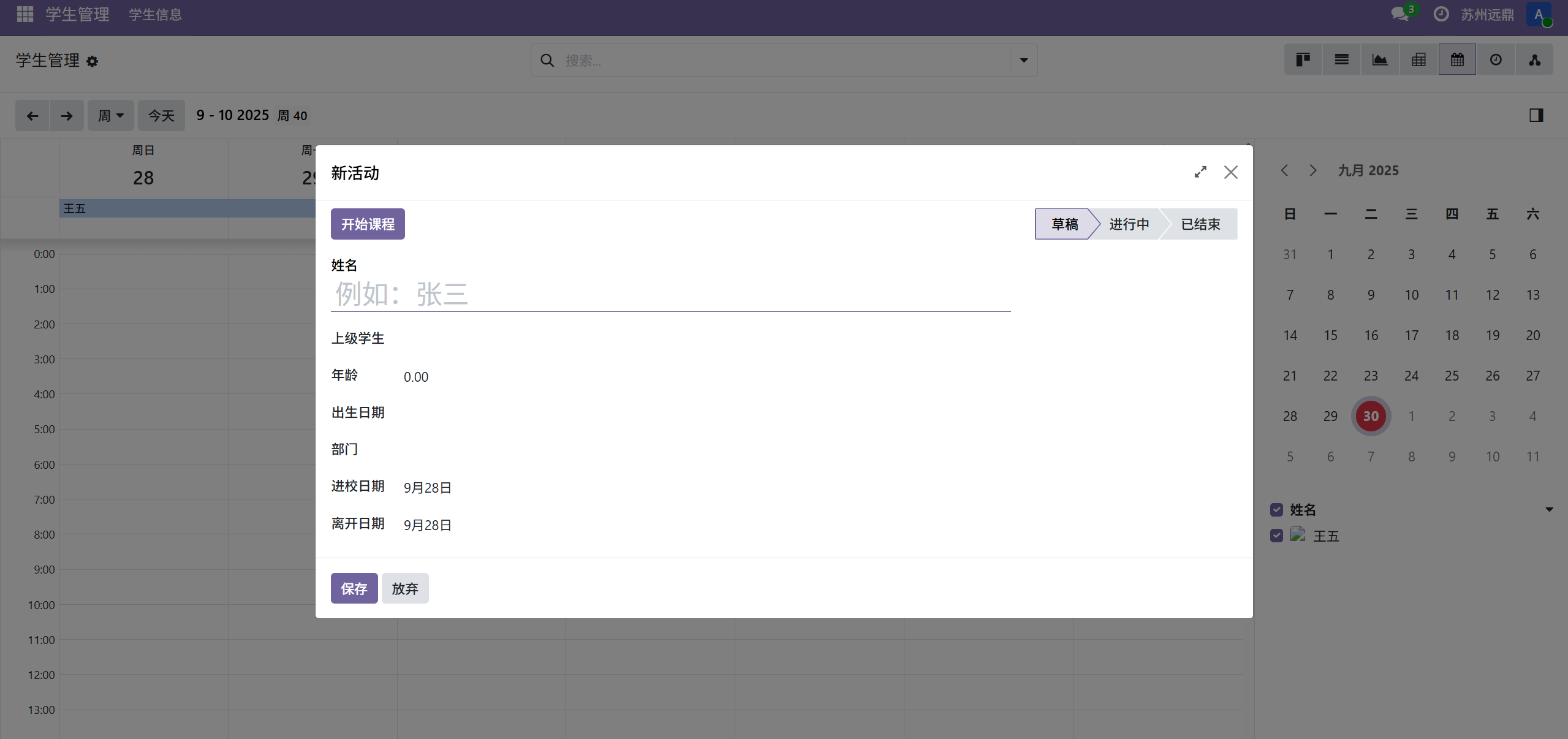Click the 保存 button

pos(354,588)
